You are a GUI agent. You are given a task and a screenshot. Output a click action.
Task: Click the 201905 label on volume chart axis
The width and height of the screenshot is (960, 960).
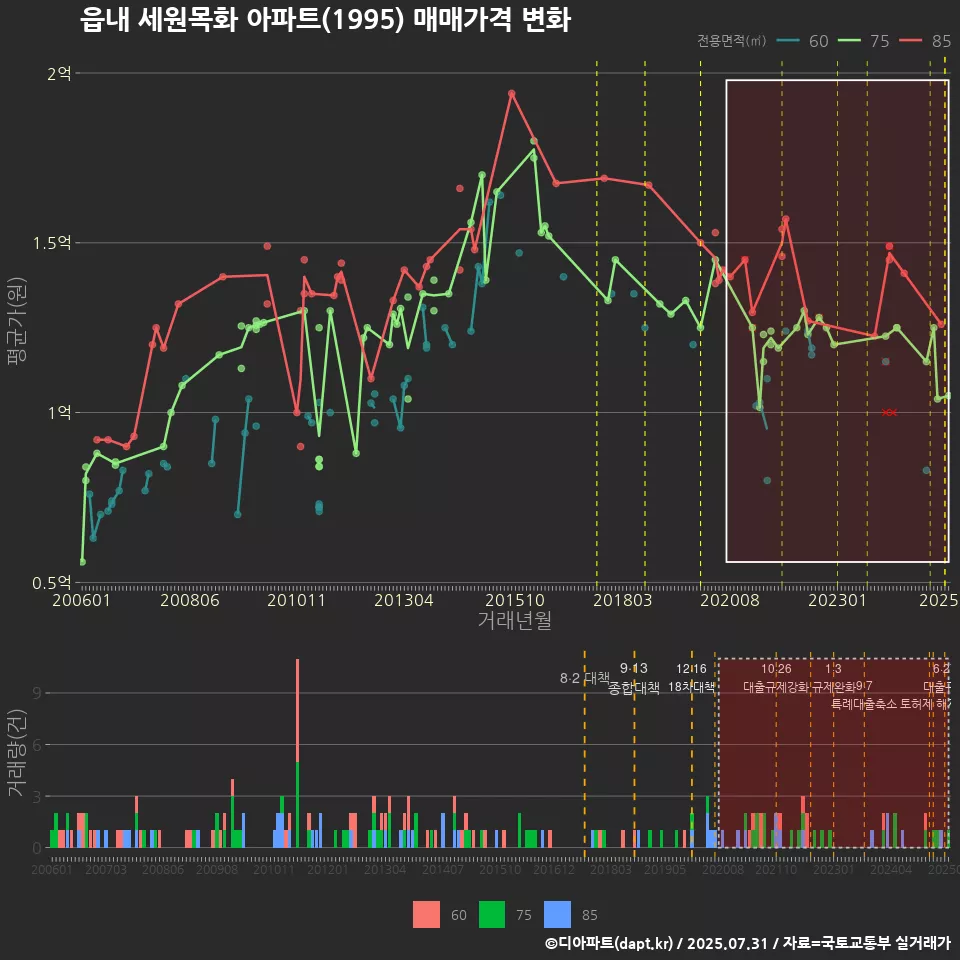[x=665, y=869]
